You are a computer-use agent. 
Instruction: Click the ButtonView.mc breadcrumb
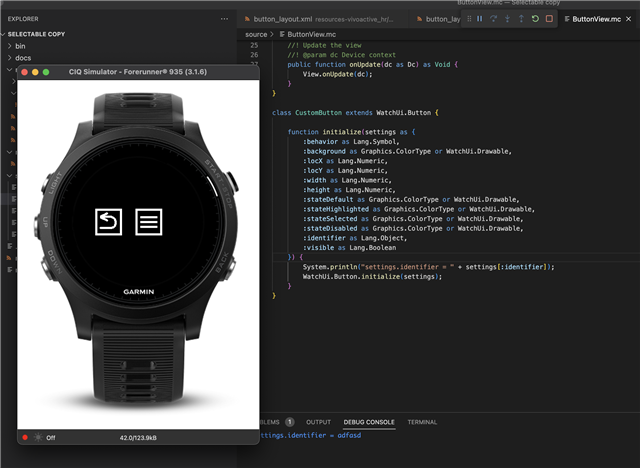point(311,35)
